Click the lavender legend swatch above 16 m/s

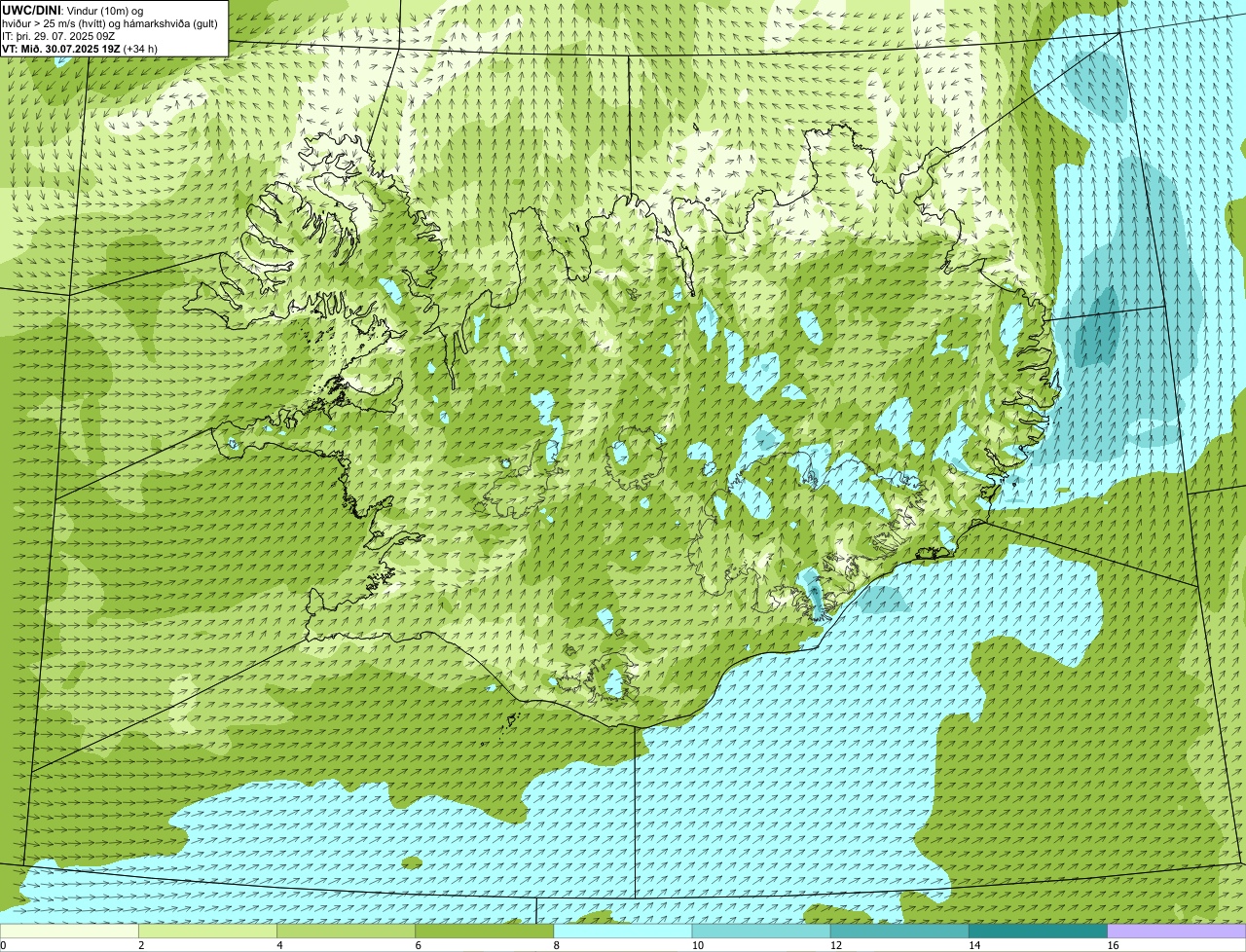click(x=1176, y=931)
